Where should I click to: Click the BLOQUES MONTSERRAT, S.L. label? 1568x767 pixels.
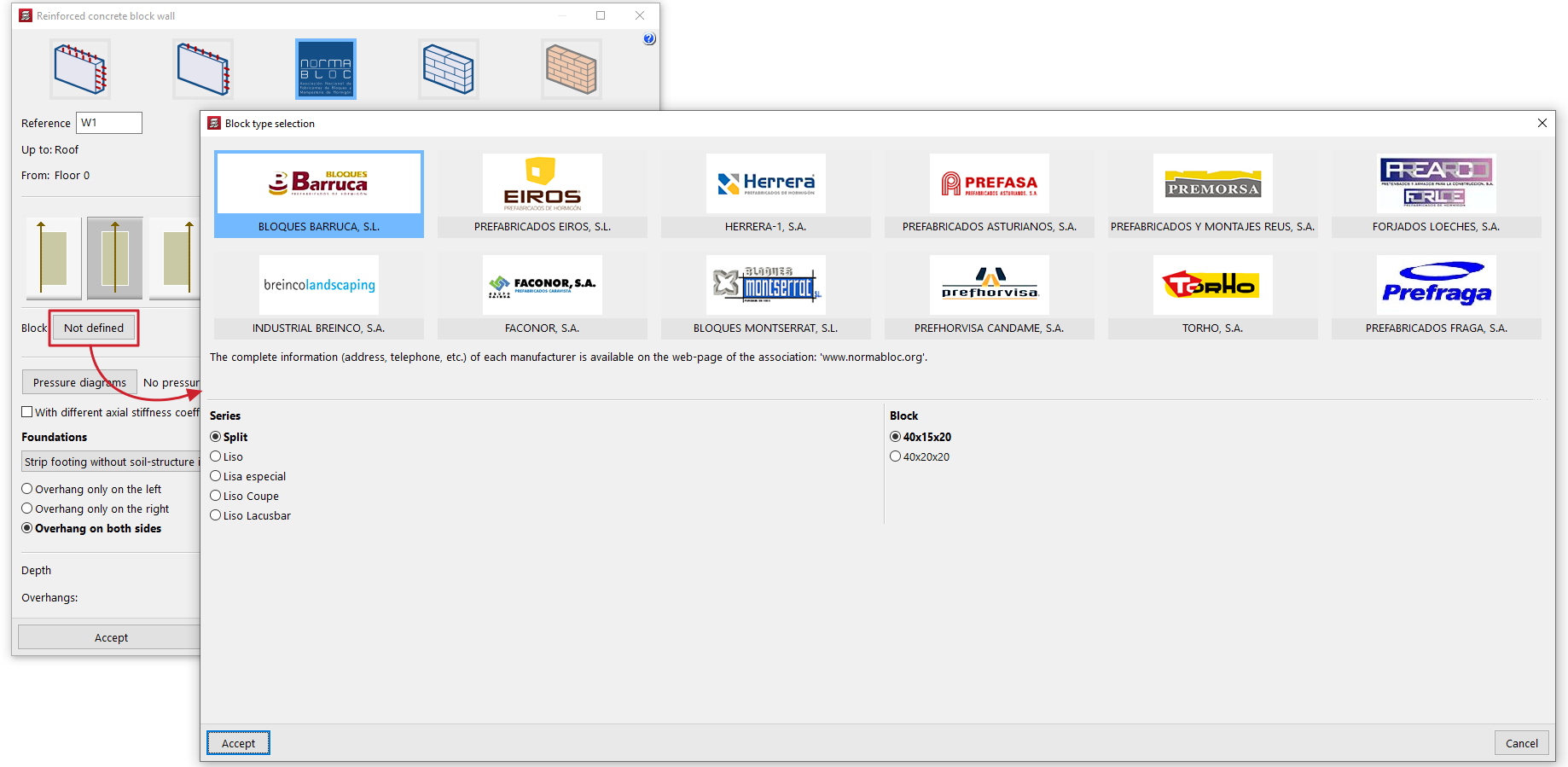766,328
